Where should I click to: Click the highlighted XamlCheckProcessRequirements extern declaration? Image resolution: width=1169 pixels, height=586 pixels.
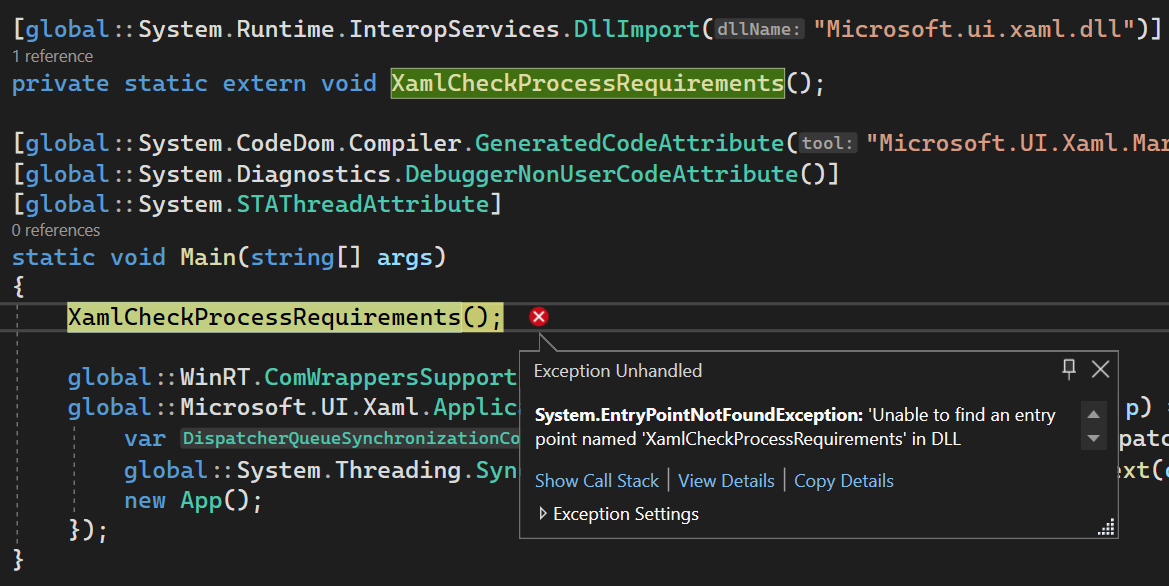coord(587,83)
